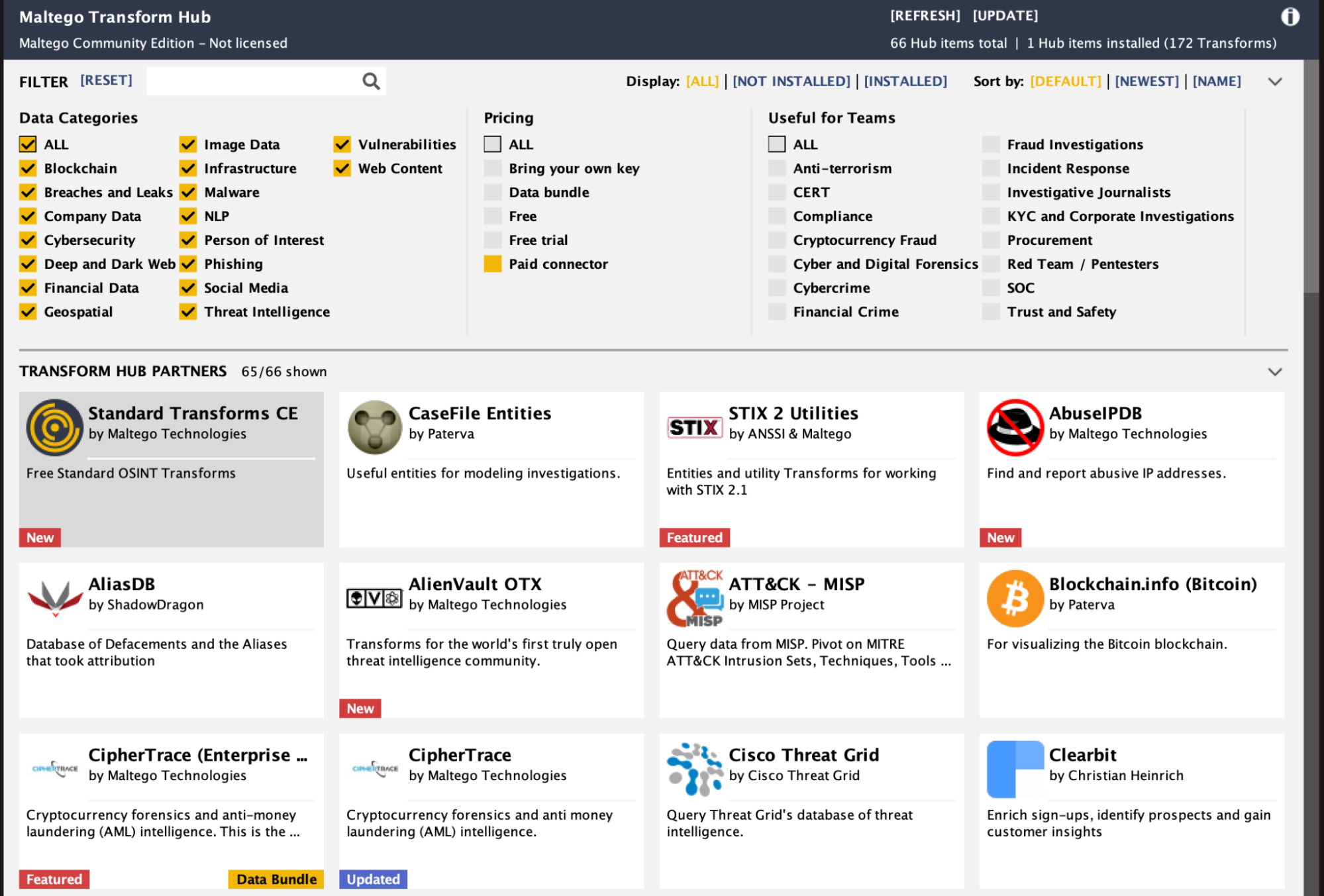Sort by NAME
The image size is (1324, 896).
tap(1217, 81)
